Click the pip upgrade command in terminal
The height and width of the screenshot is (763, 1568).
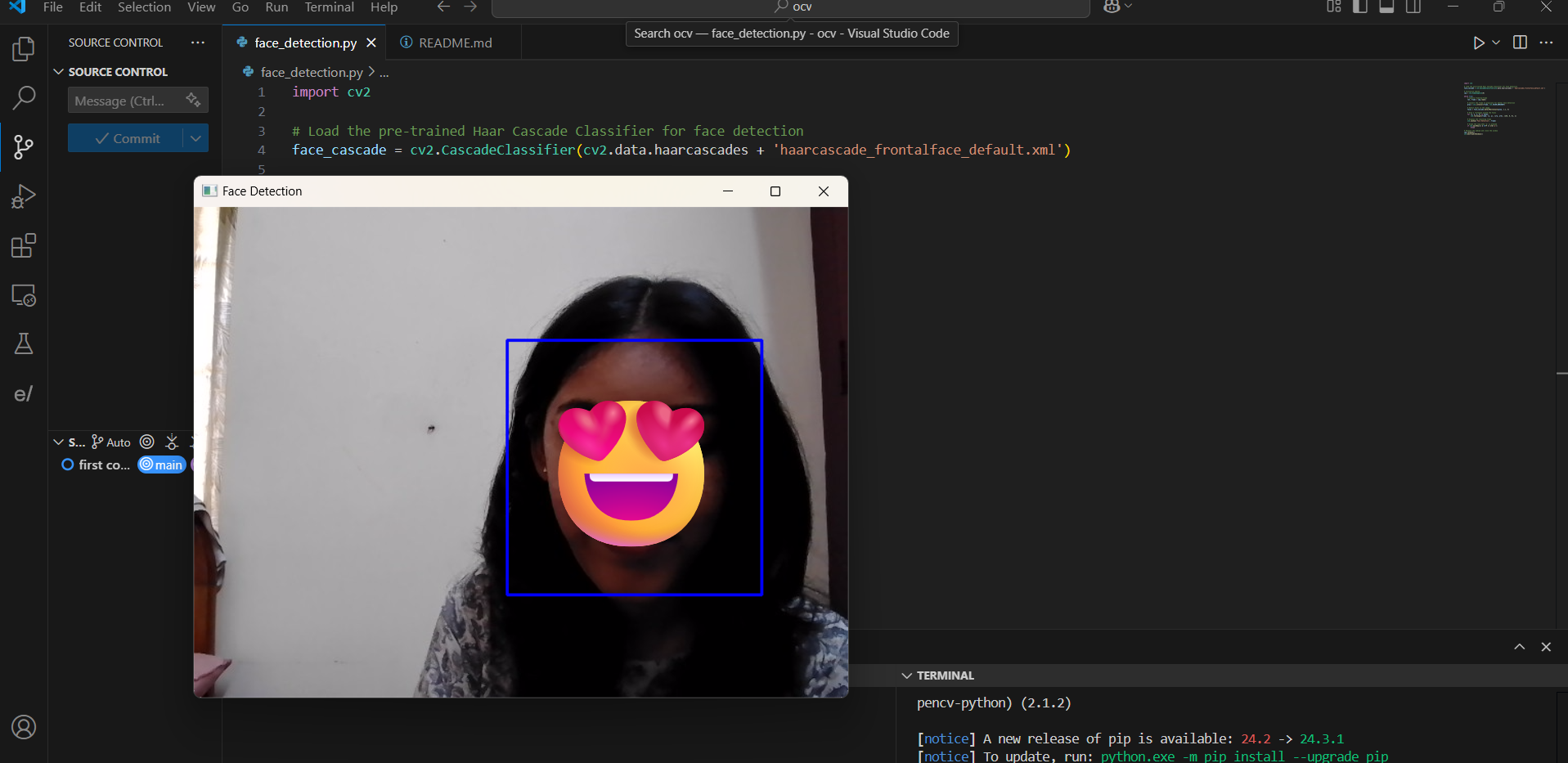click(x=1244, y=756)
